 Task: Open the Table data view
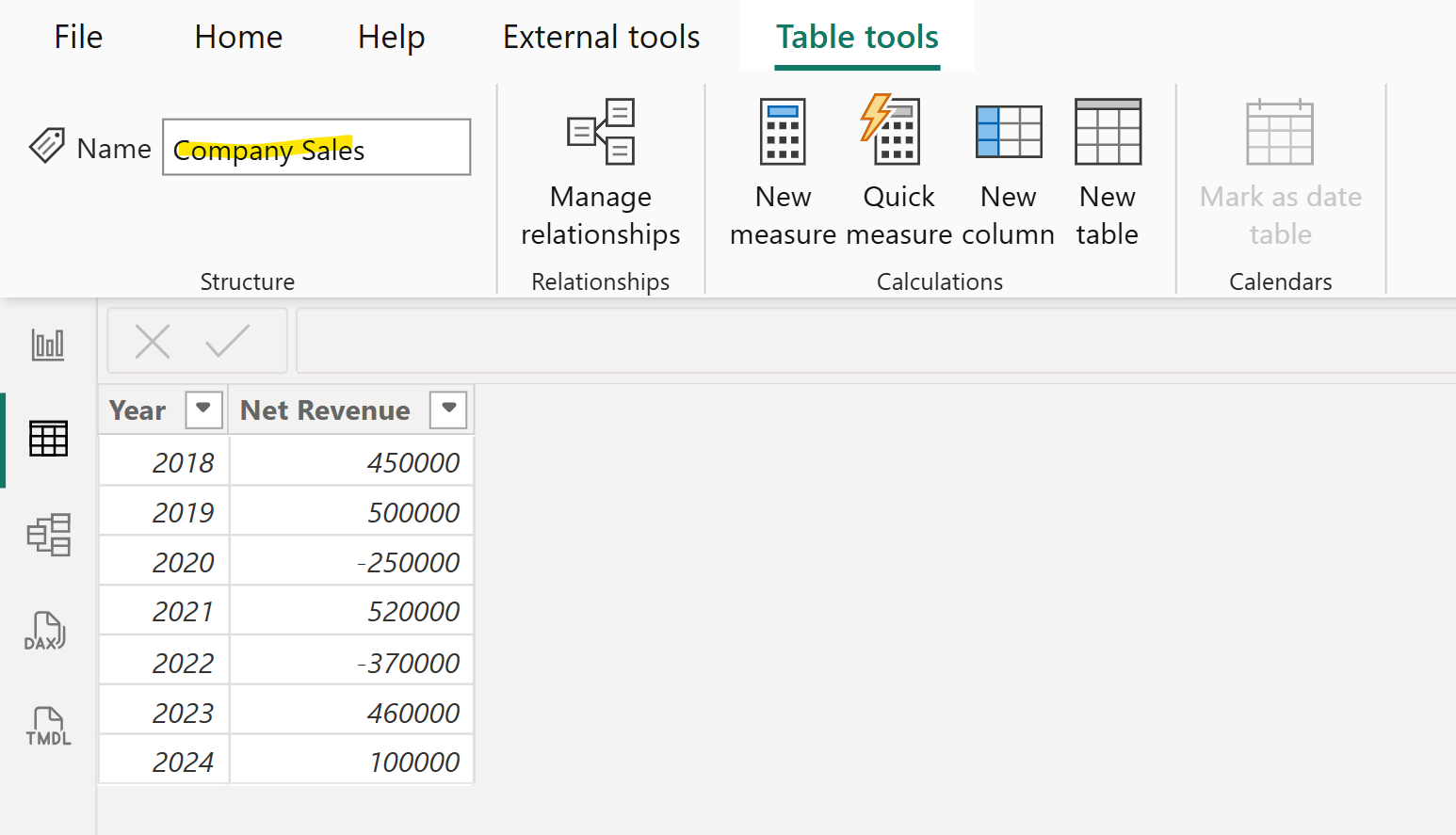coord(48,438)
